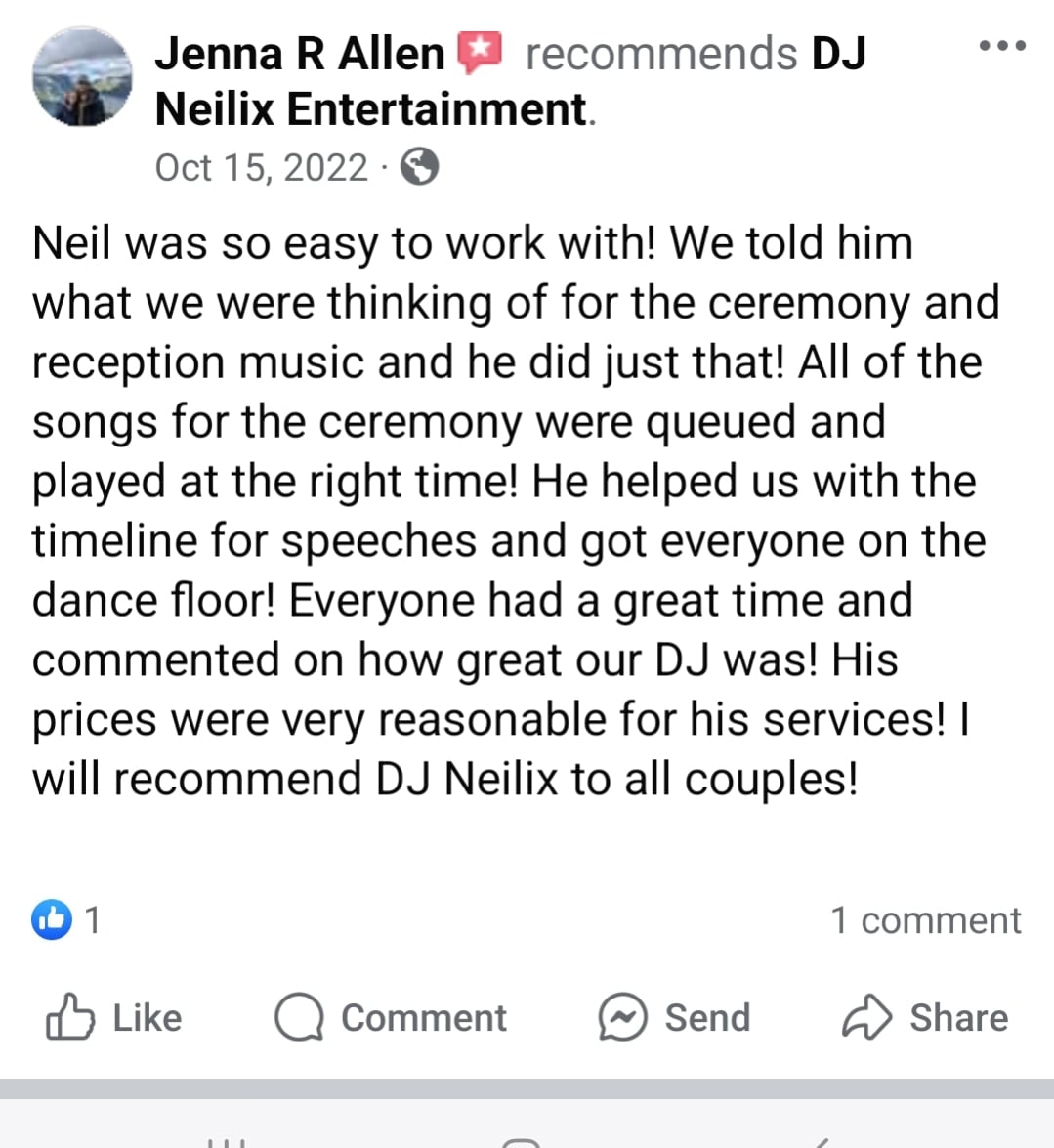The width and height of the screenshot is (1054, 1148).
Task: Tap the Android recent apps navigation icon
Action: point(225,1142)
